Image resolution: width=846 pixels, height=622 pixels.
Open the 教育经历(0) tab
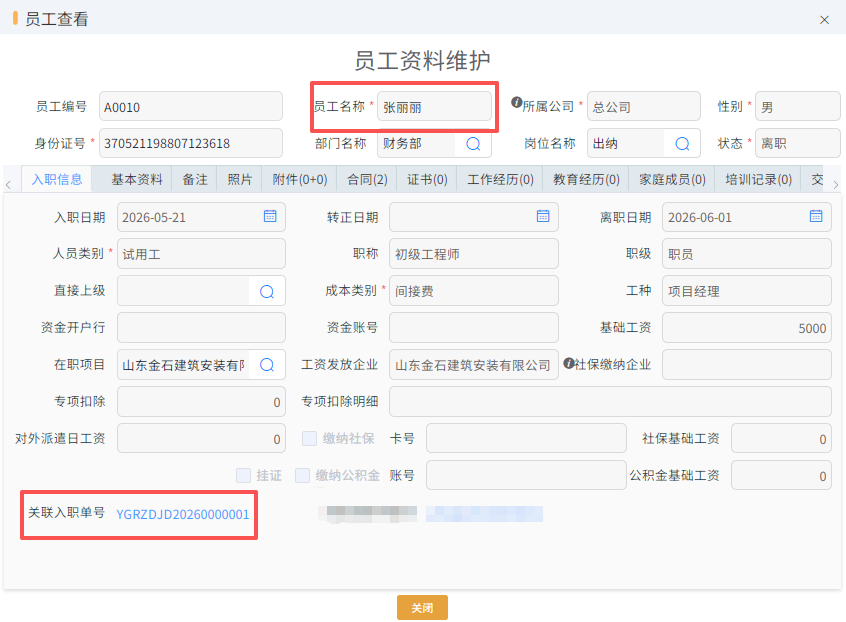coord(586,179)
